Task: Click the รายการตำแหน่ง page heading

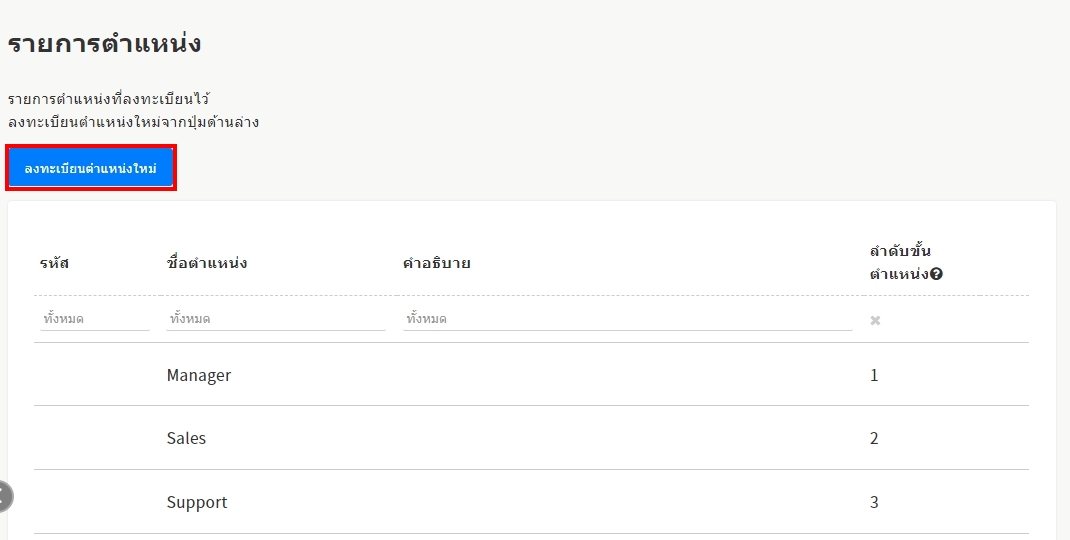Action: [105, 44]
